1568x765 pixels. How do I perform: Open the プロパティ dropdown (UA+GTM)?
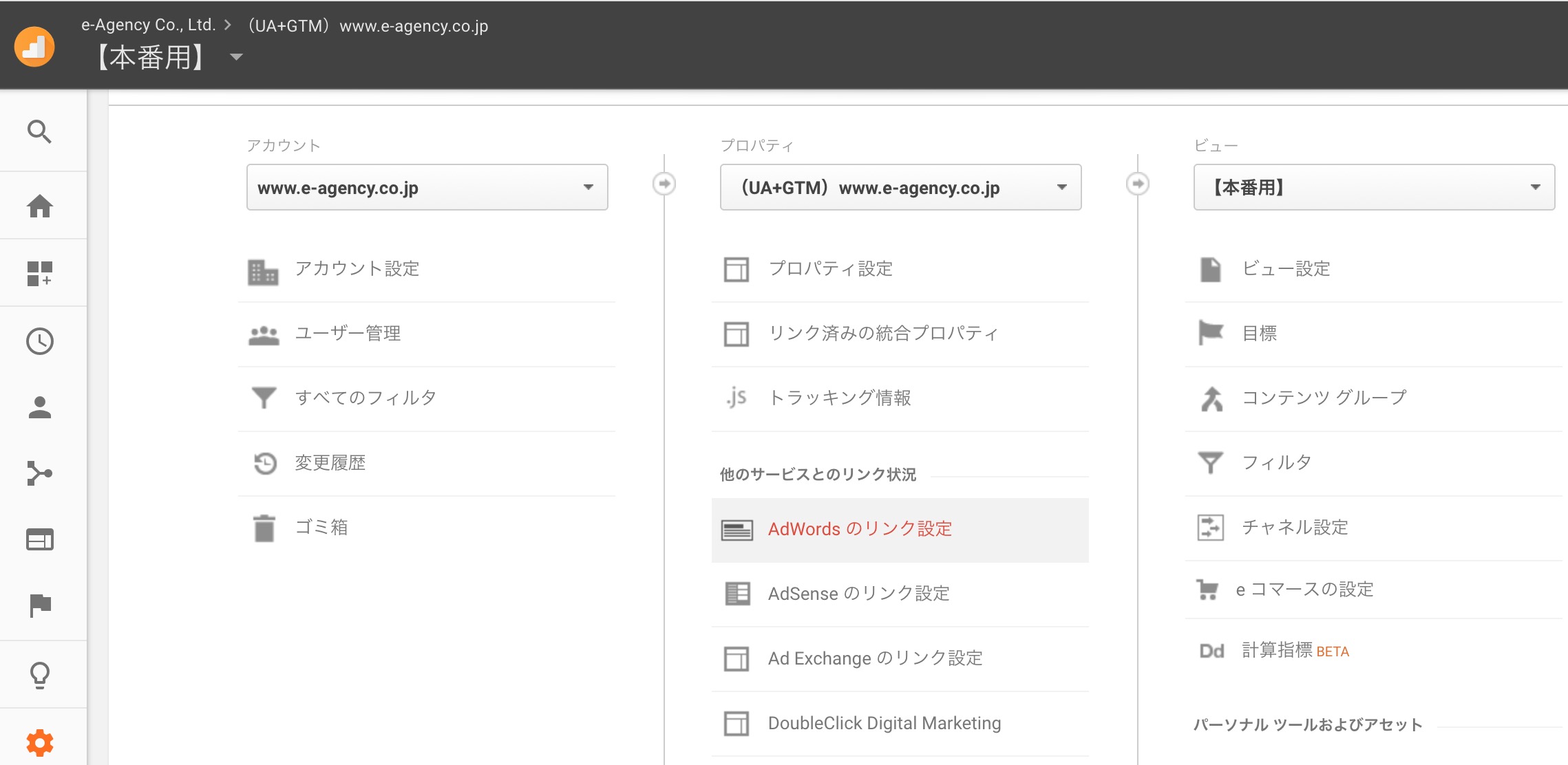(900, 187)
